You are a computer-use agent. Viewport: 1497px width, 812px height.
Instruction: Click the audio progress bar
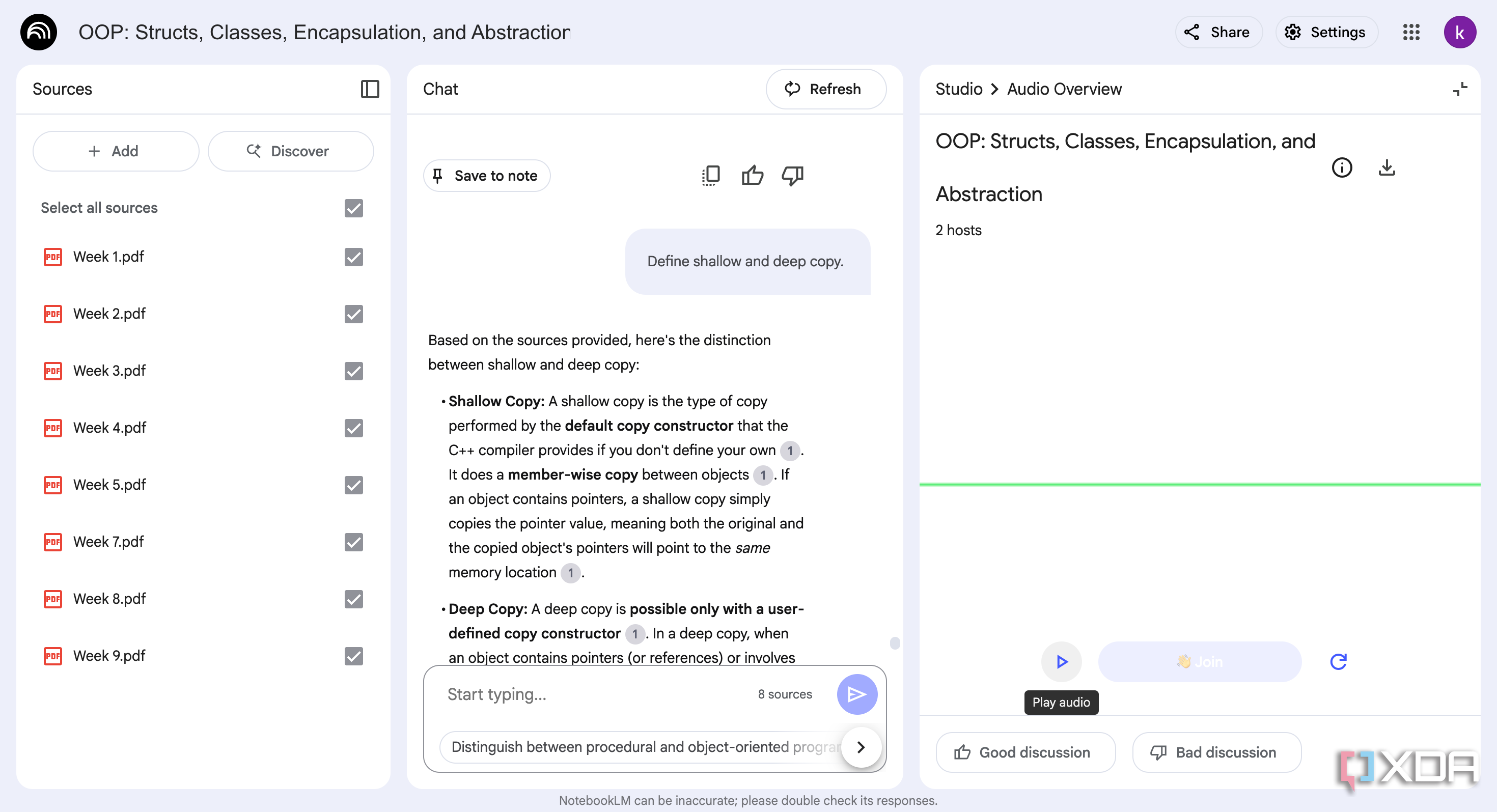coord(1200,484)
